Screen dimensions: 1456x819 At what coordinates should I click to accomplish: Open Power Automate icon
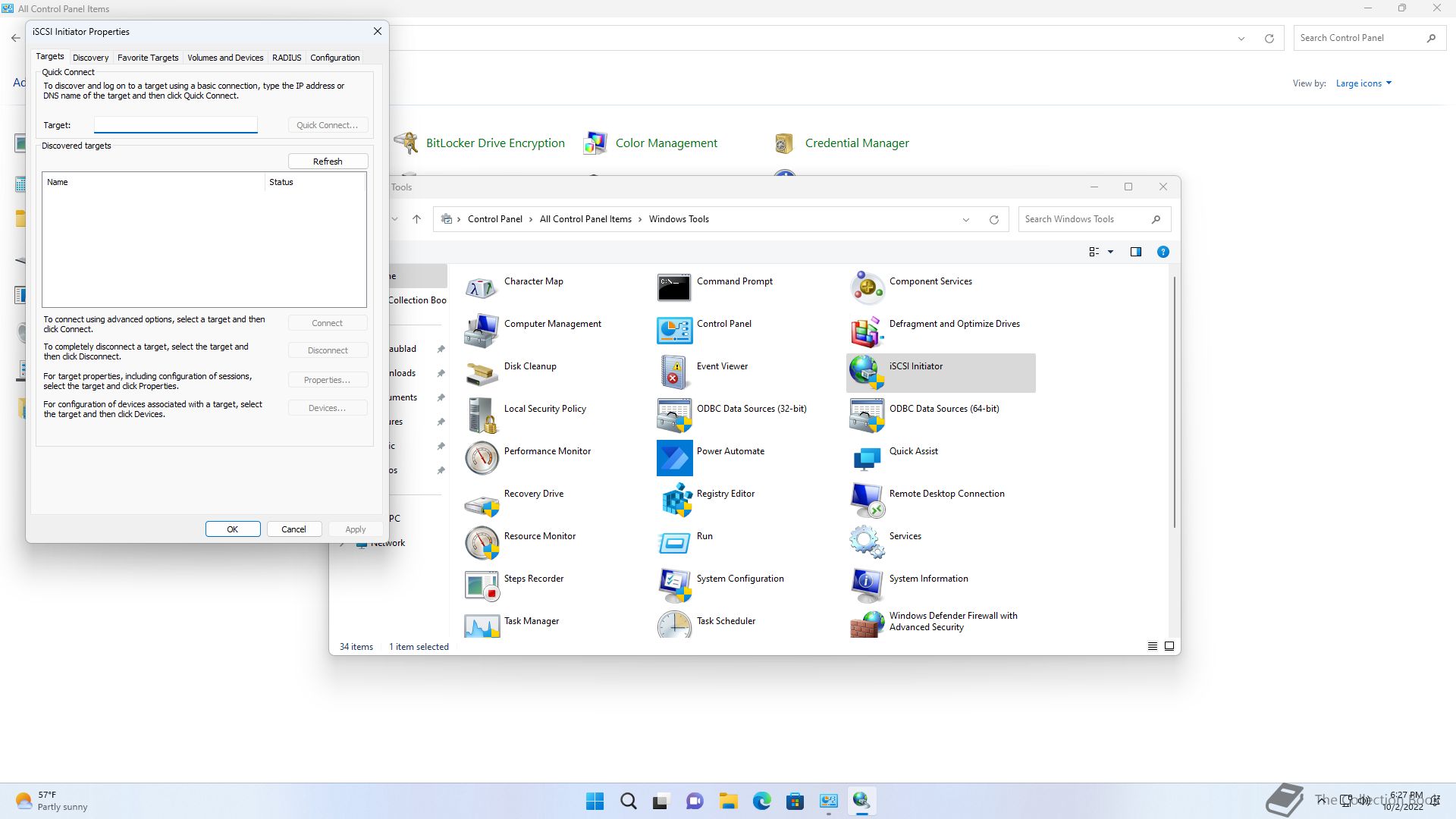pos(674,457)
